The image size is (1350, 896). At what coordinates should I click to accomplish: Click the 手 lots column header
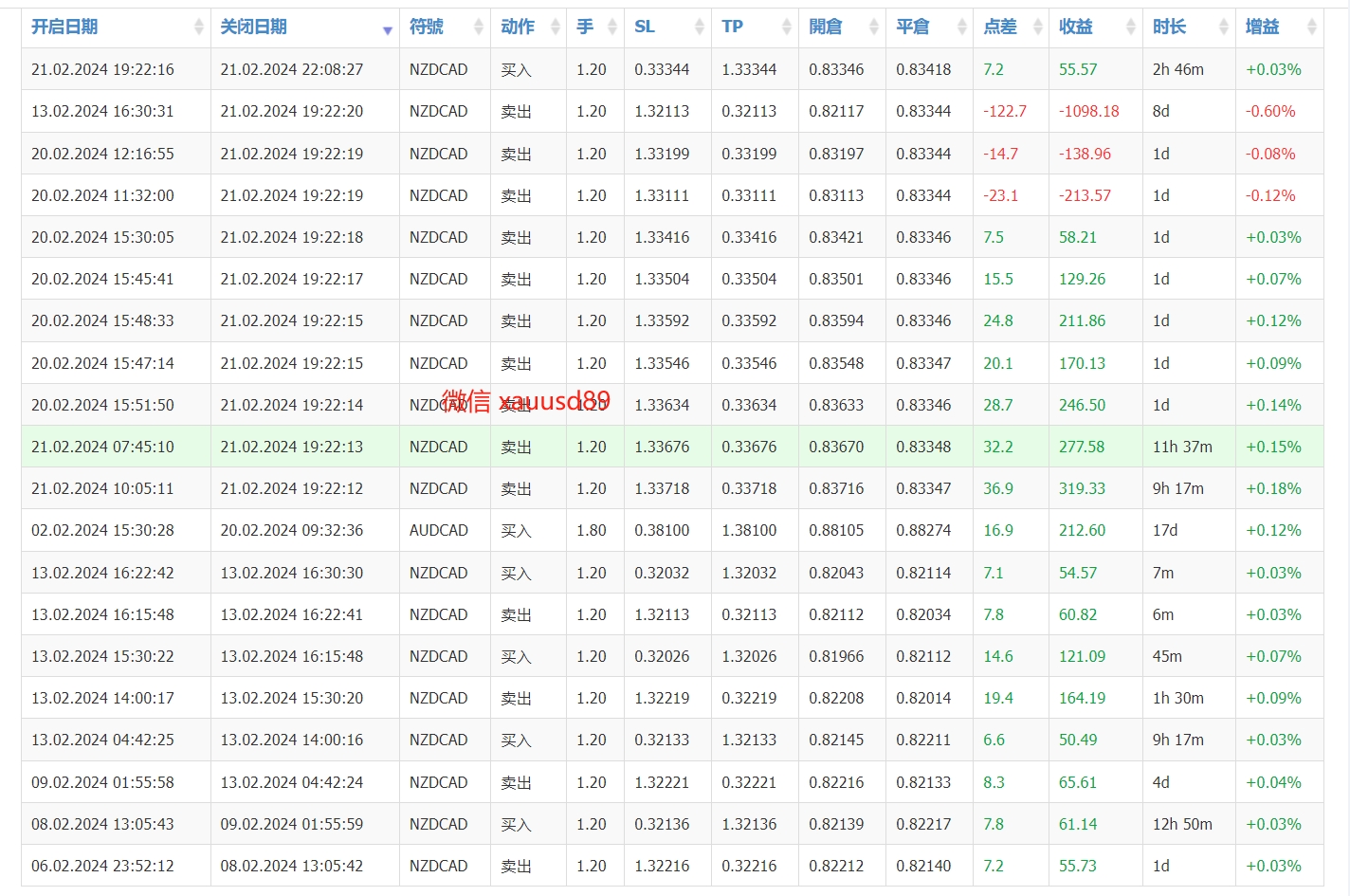click(585, 27)
